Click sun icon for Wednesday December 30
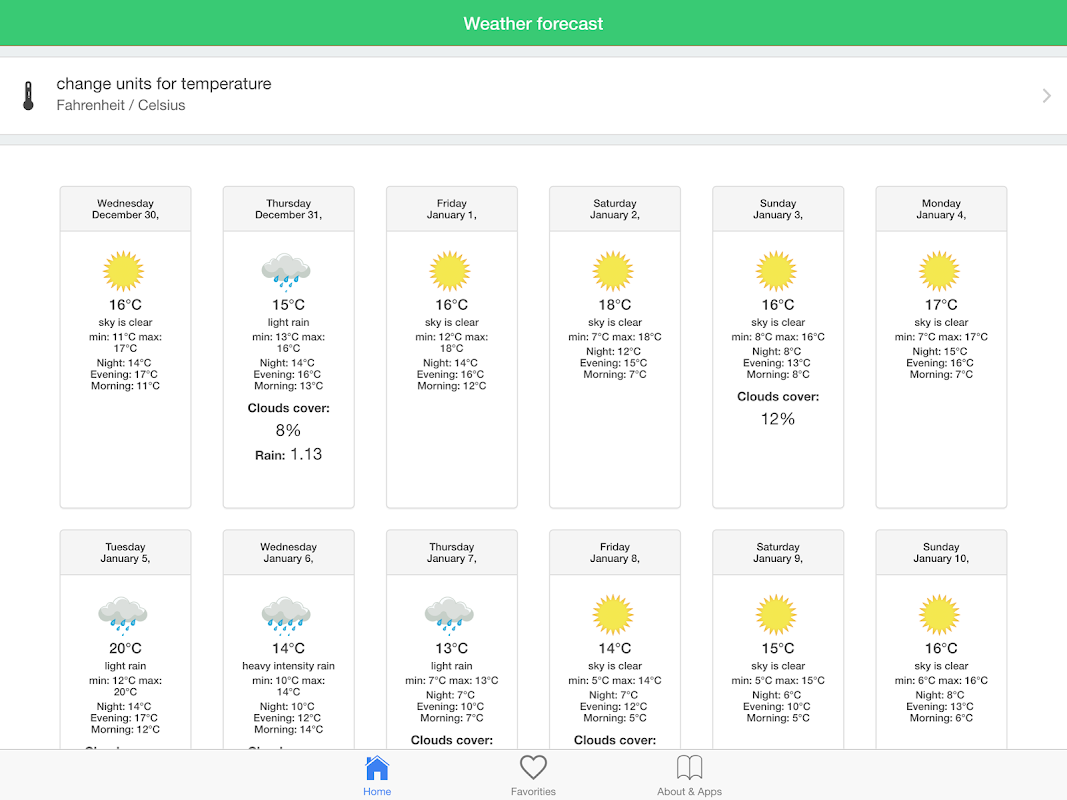 coord(123,271)
